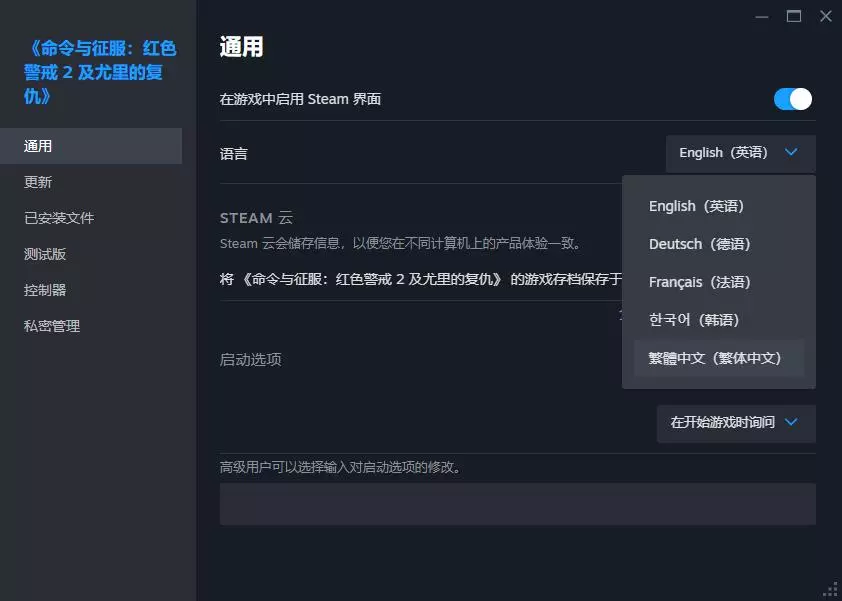
Task: Select Deutsch (德语) from the language list
Action: pyautogui.click(x=718, y=244)
